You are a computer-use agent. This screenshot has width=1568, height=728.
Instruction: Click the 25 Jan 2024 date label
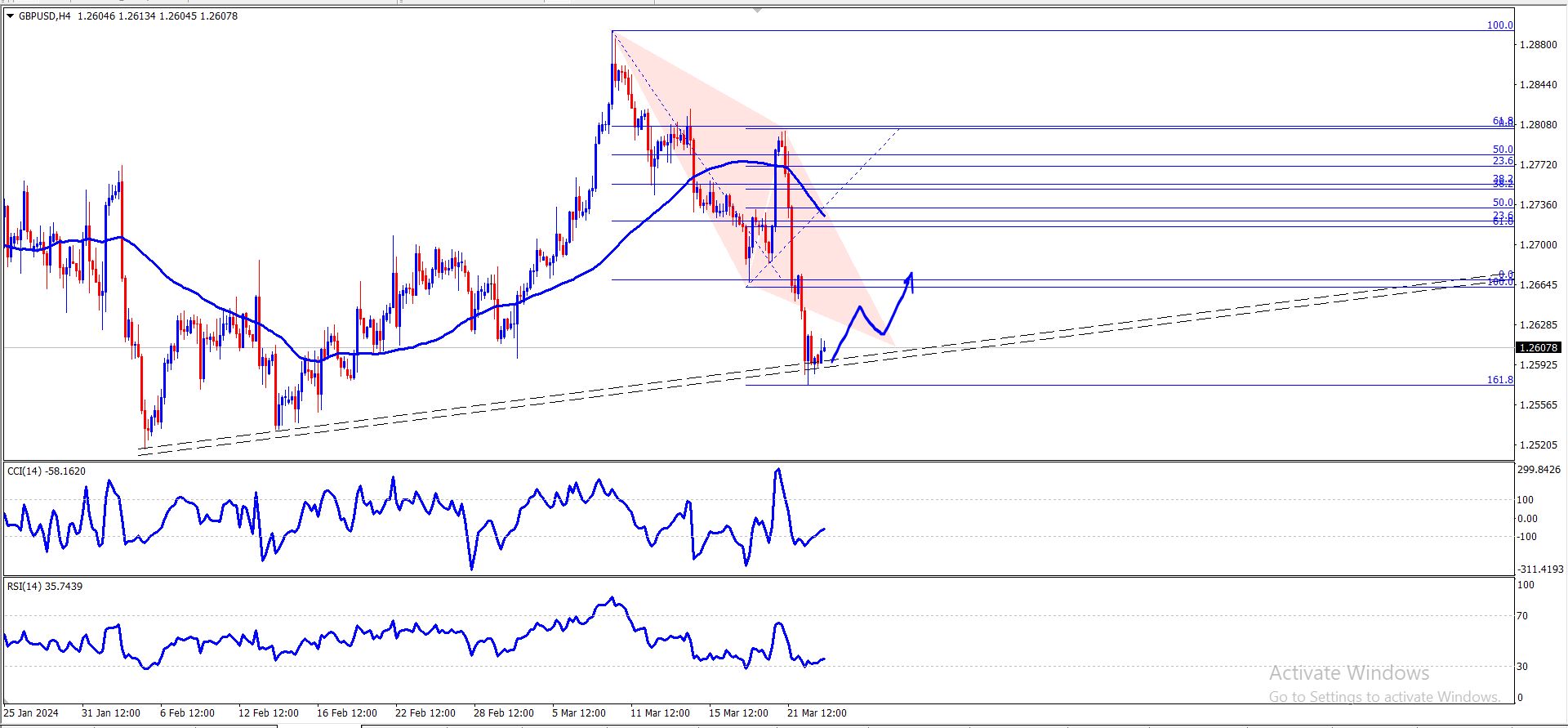31,713
